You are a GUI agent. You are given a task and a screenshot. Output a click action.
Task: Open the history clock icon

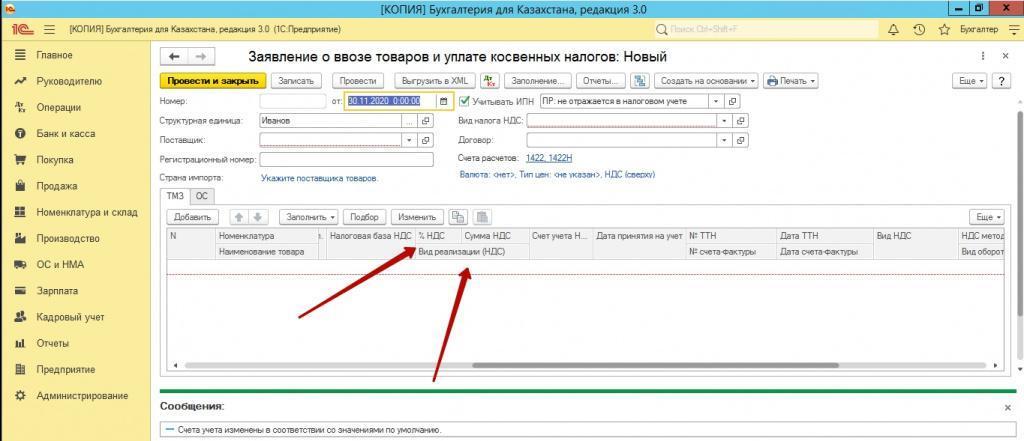(x=919, y=29)
